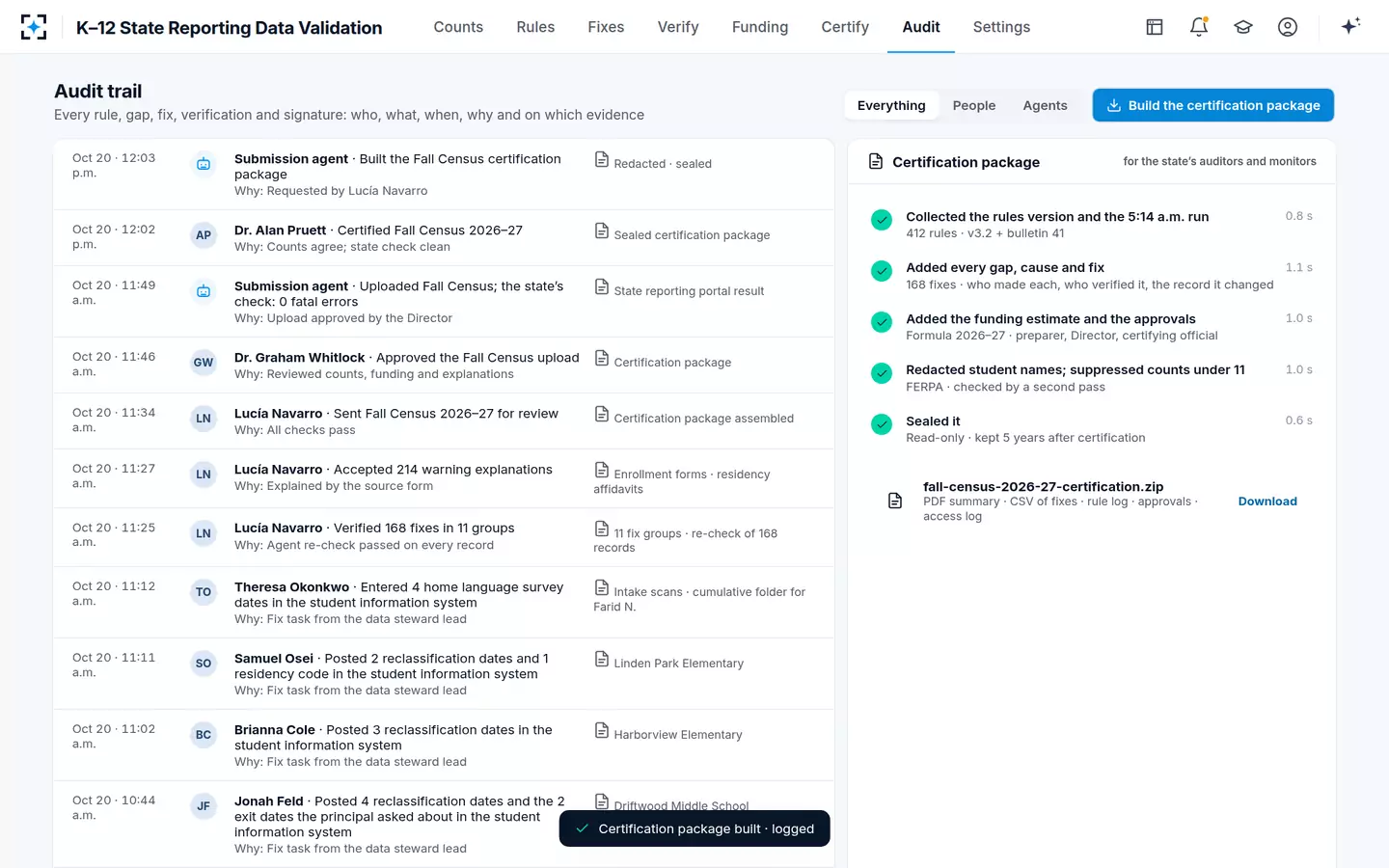Go to the Counts tab

[458, 27]
